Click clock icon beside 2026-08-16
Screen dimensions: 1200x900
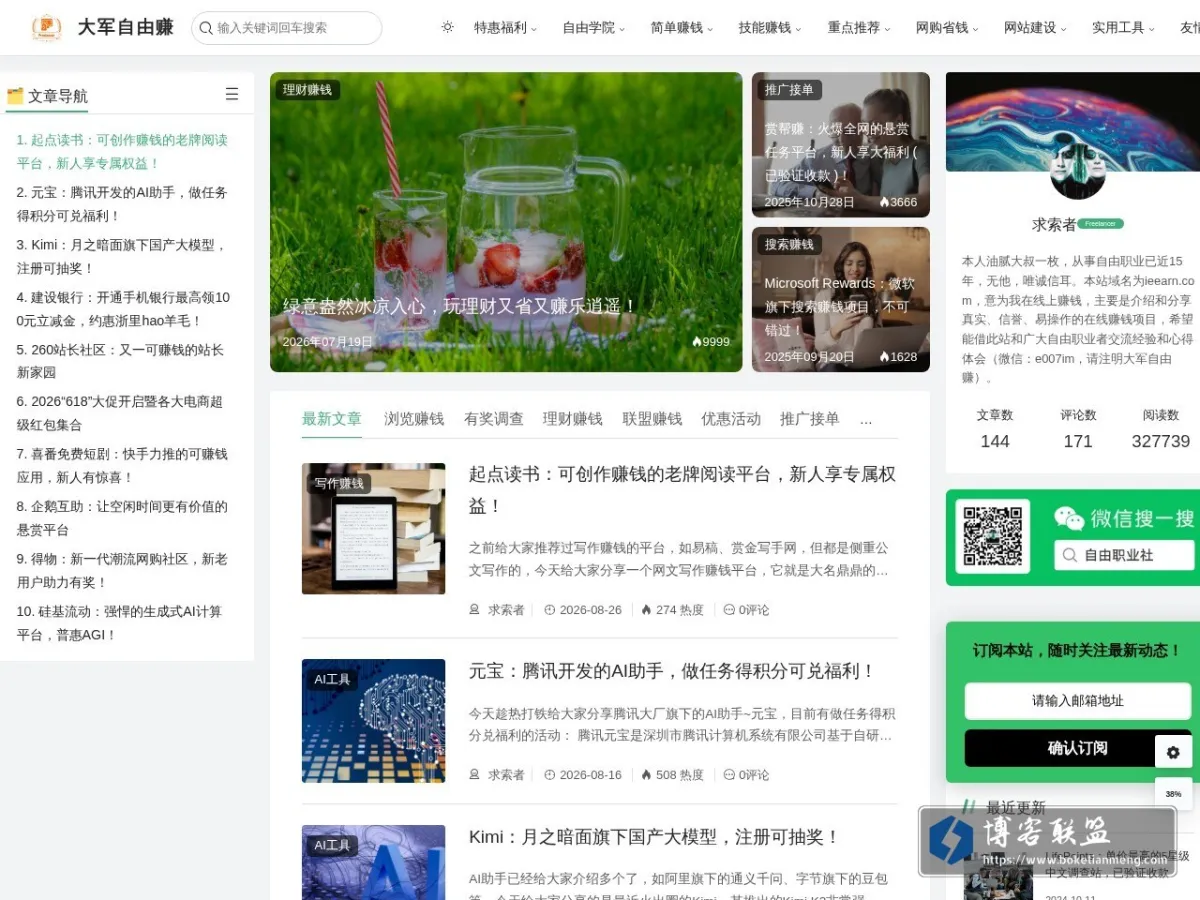click(550, 775)
